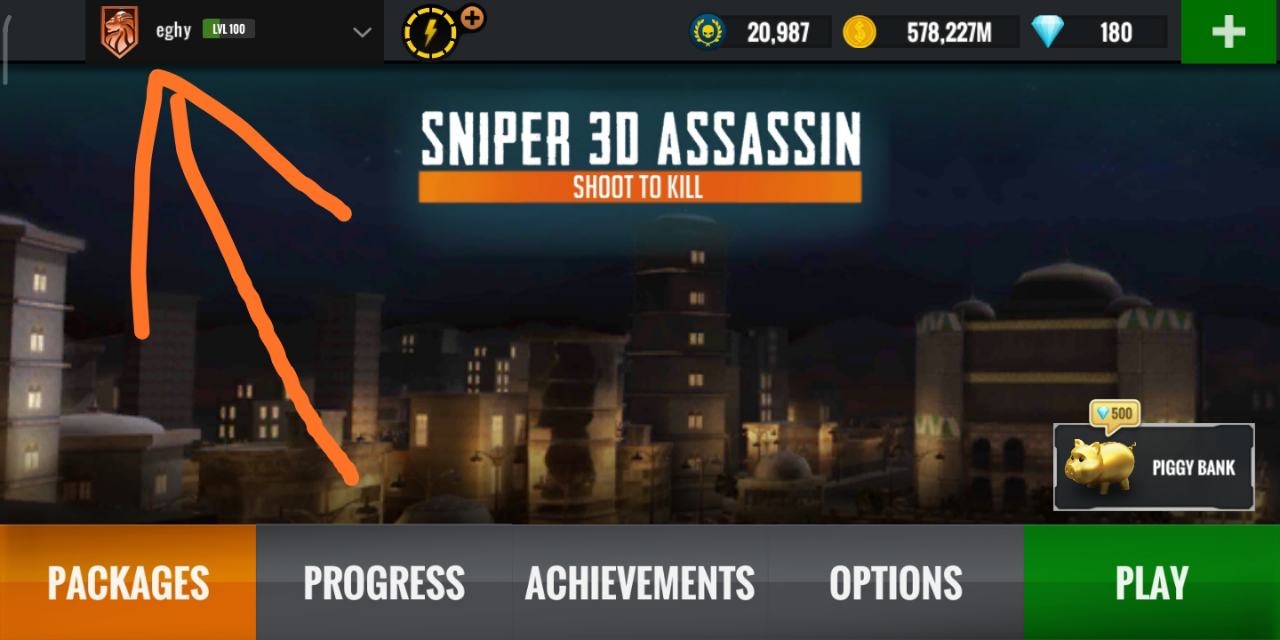Tap the small plus on energy icon
The height and width of the screenshot is (640, 1280).
click(472, 17)
